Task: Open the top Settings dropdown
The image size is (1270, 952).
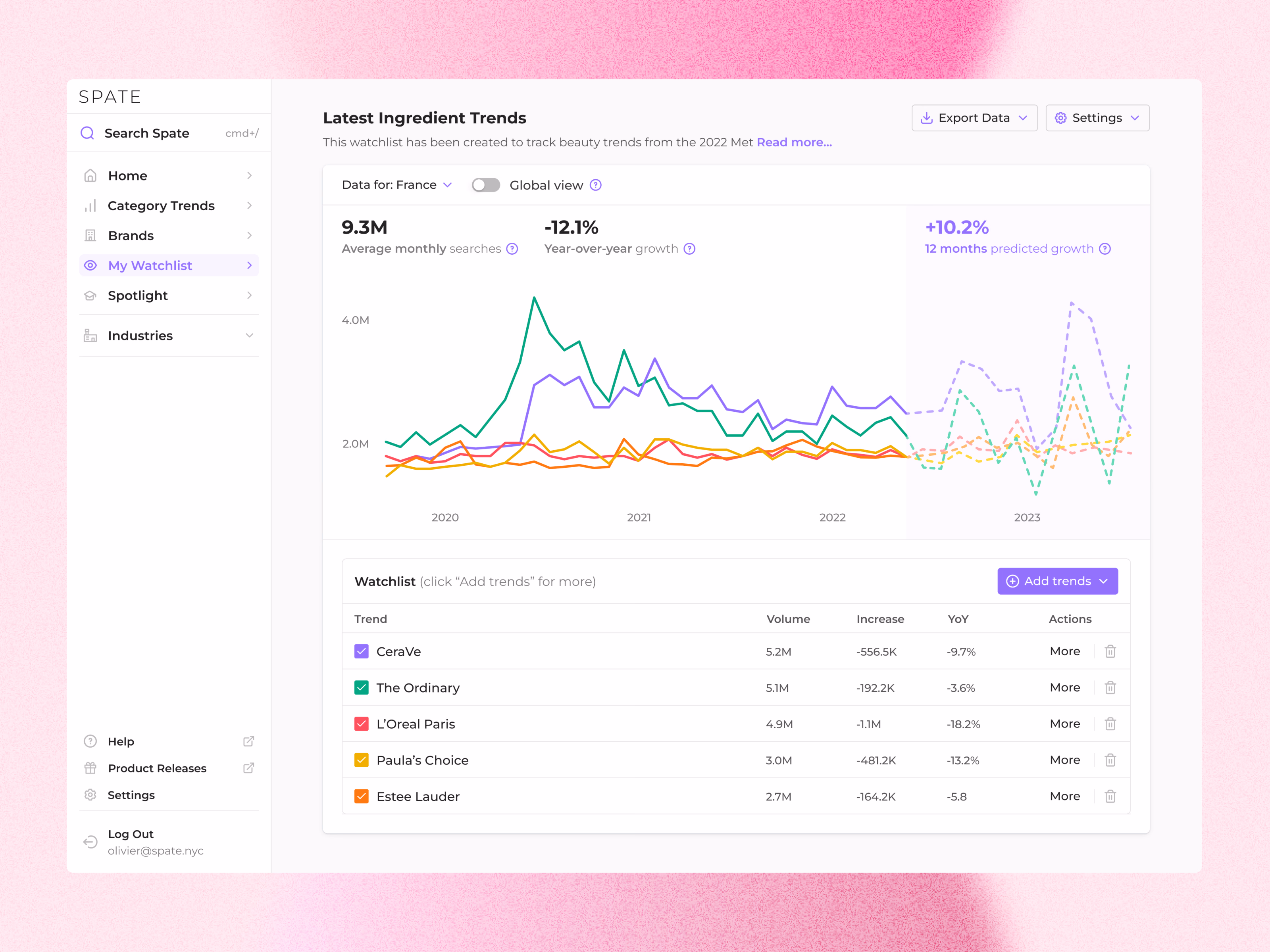Action: (x=1097, y=118)
